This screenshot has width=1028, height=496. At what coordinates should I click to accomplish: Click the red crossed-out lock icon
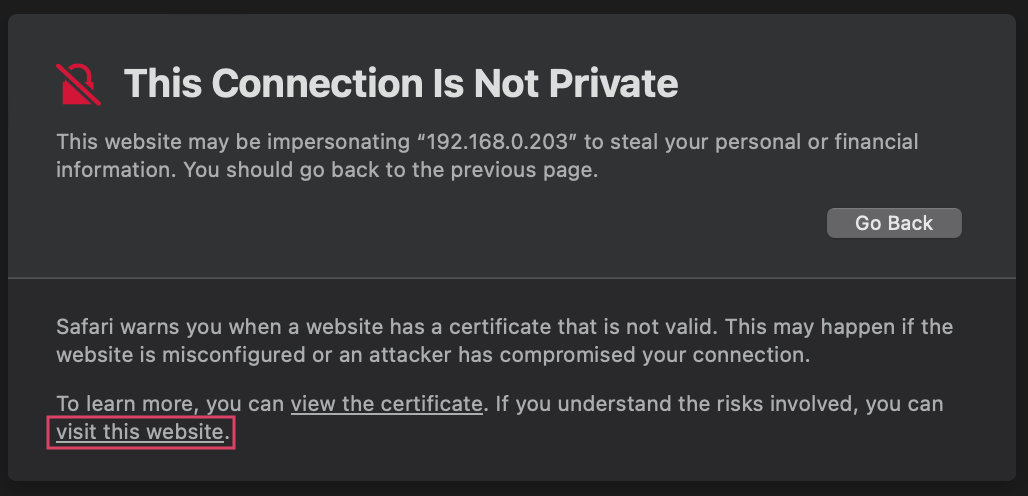tap(78, 84)
